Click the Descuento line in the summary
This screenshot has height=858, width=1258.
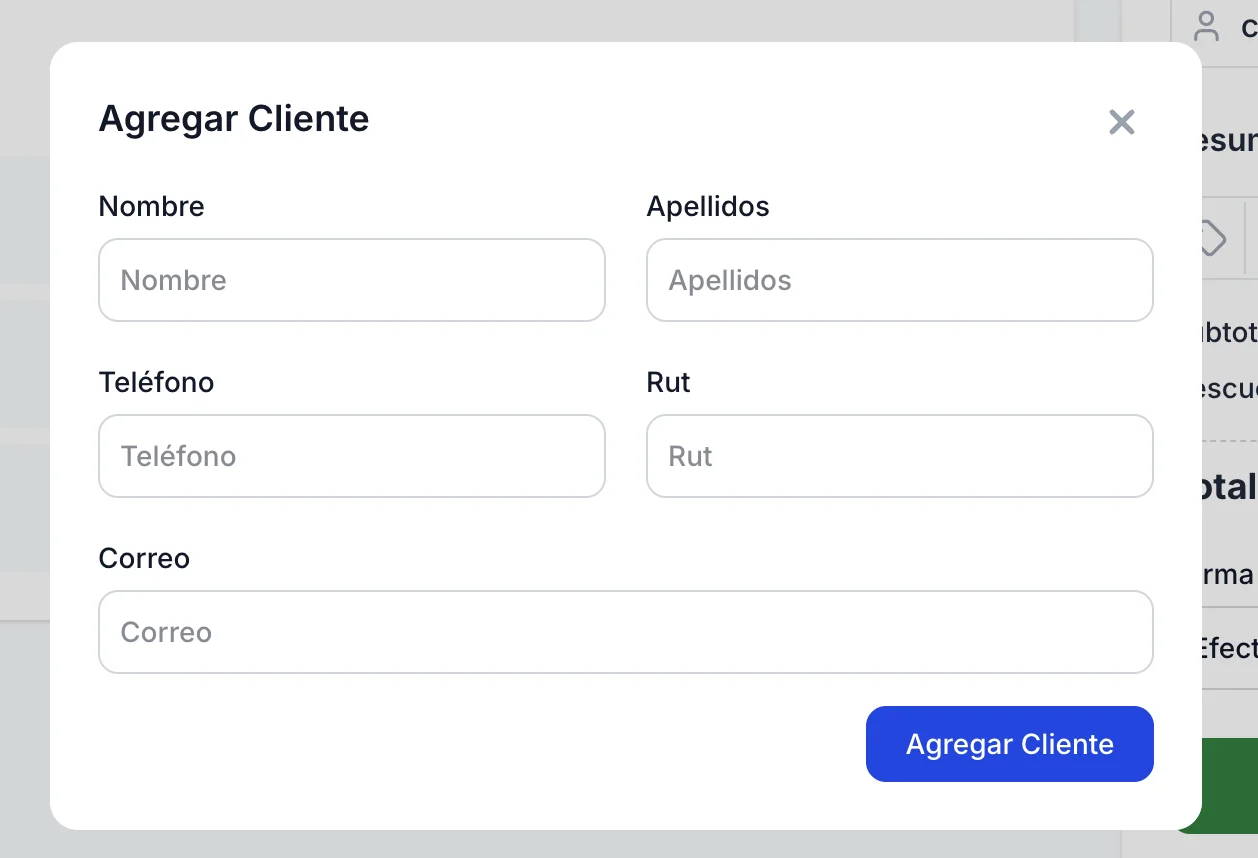tap(1230, 388)
